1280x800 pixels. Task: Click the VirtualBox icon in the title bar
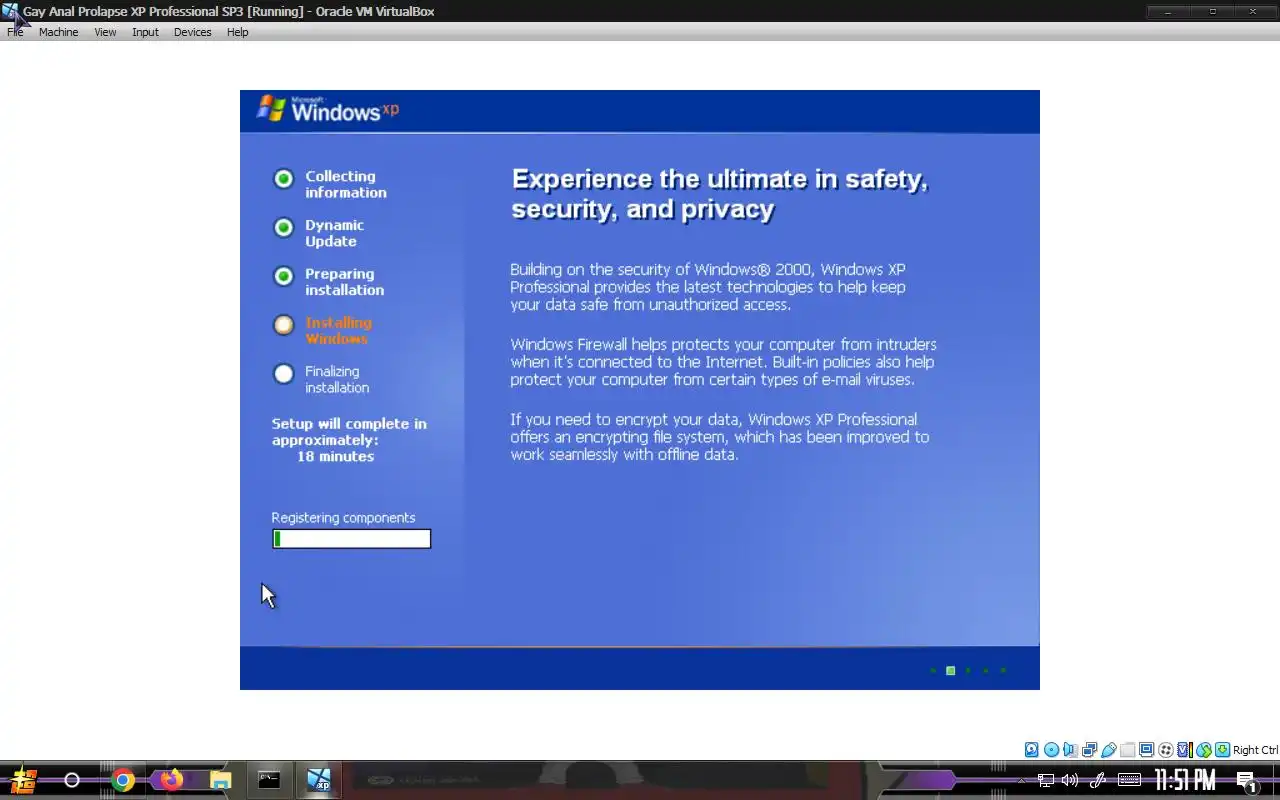click(x=10, y=11)
